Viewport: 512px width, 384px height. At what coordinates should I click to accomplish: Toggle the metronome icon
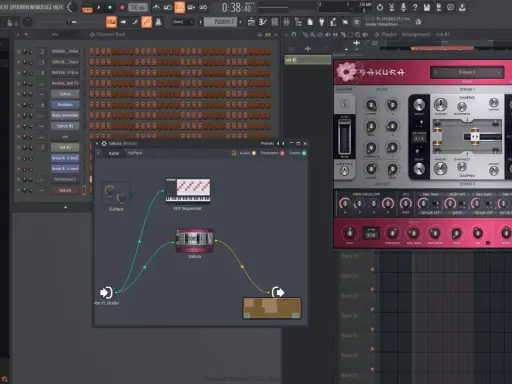click(x=156, y=7)
